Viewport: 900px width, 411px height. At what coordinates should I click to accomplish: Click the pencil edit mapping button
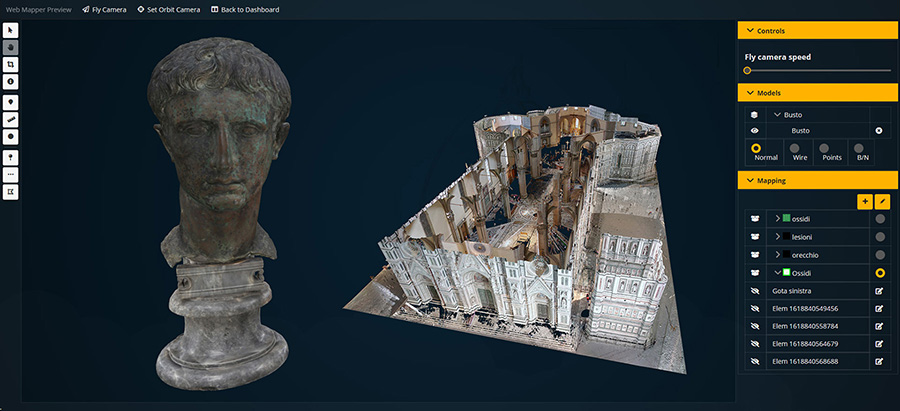[x=883, y=201]
